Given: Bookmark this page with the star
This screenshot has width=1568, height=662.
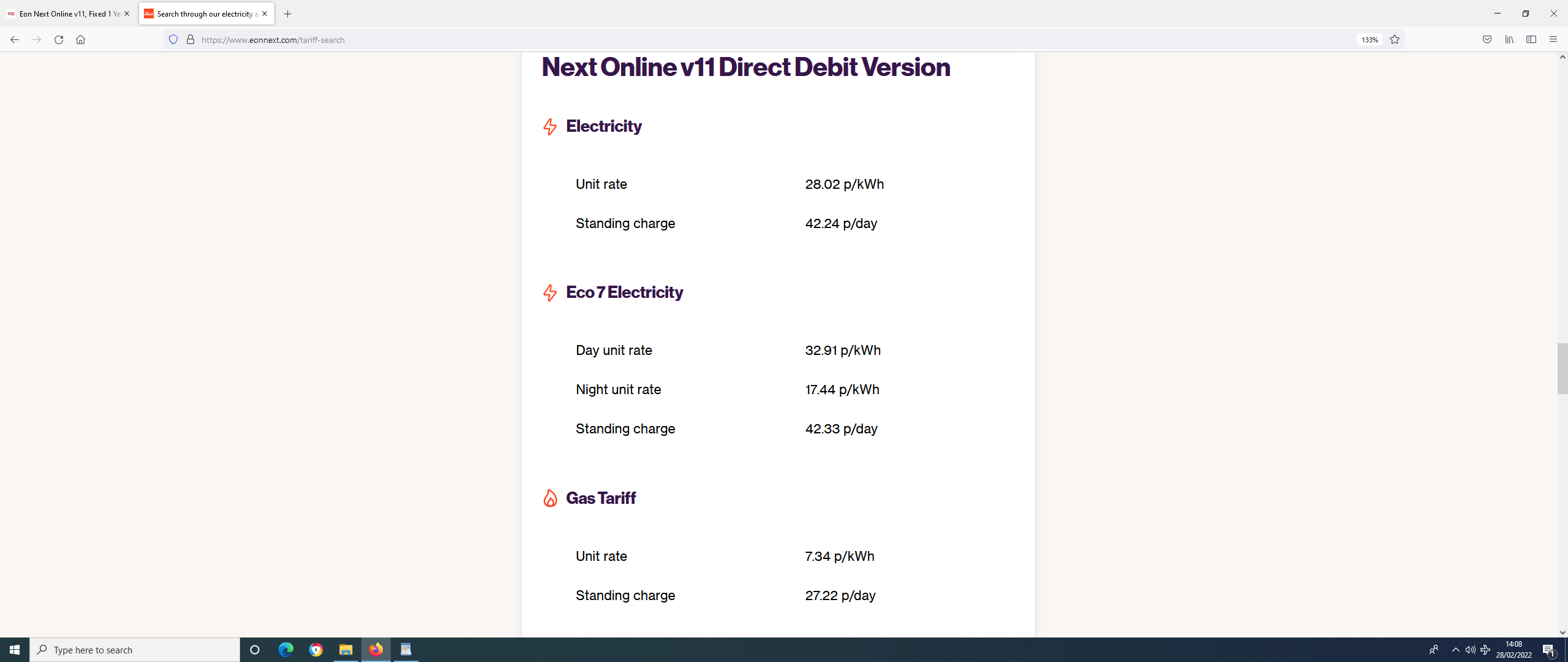Looking at the screenshot, I should (1395, 40).
